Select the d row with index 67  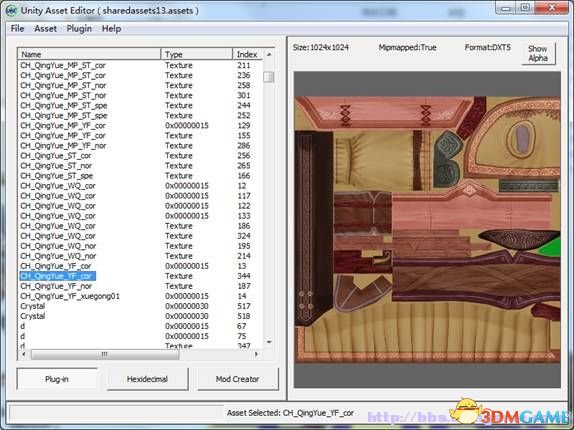pyautogui.click(x=140, y=326)
